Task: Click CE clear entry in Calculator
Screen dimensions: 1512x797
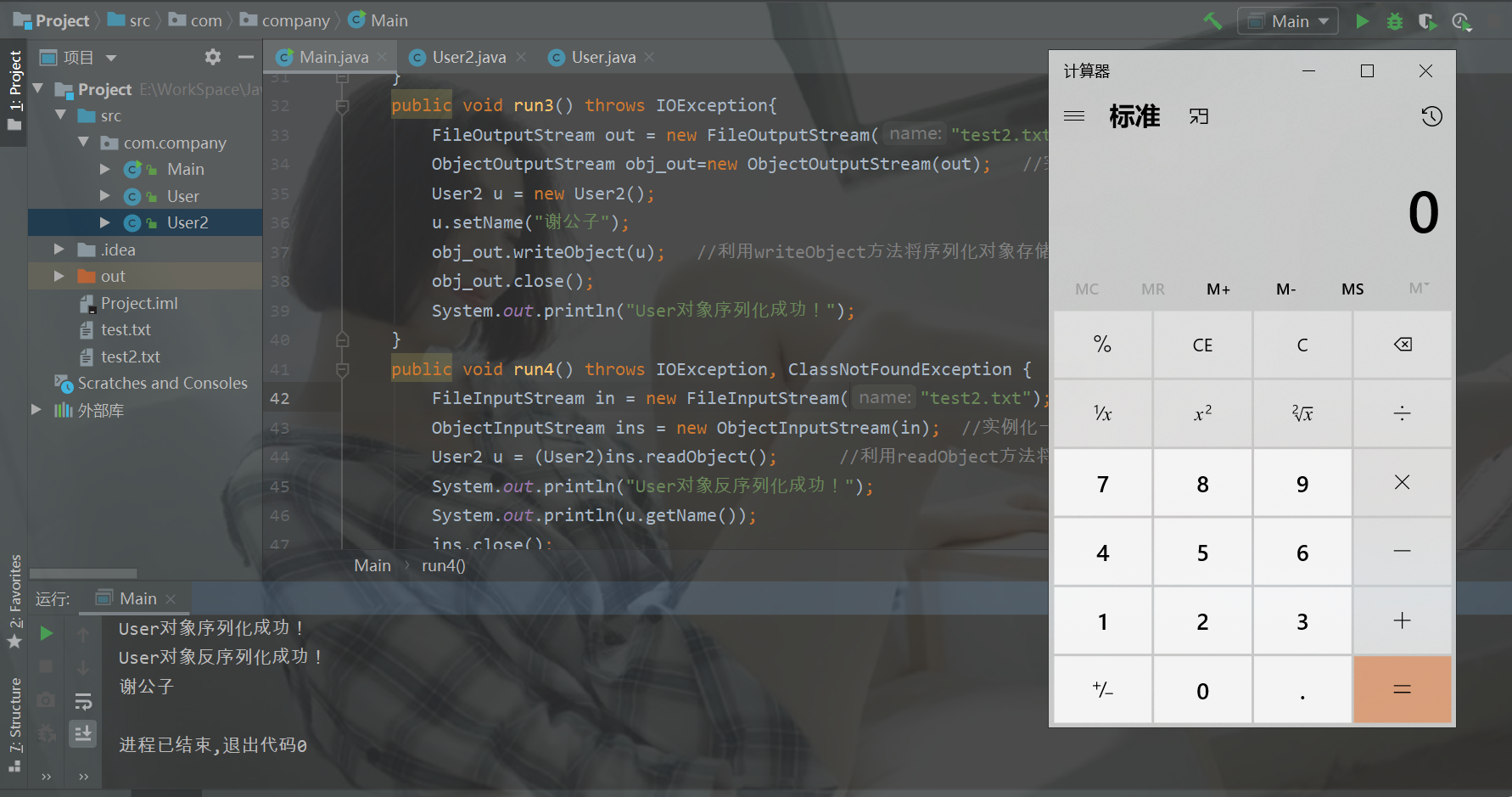Action: (1202, 345)
